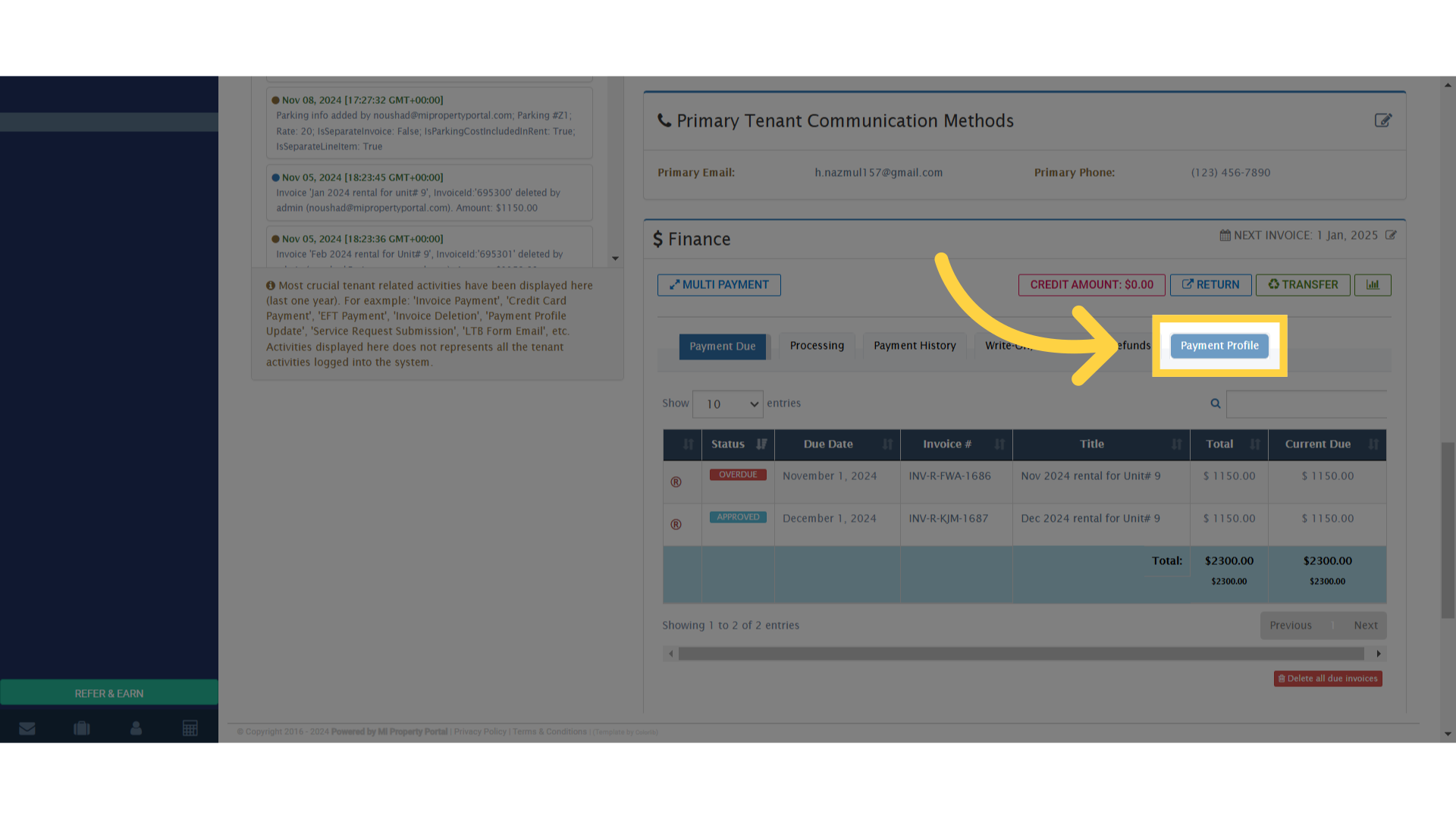Image resolution: width=1456 pixels, height=819 pixels.
Task: Sort the table by Total column
Action: coord(1229,444)
